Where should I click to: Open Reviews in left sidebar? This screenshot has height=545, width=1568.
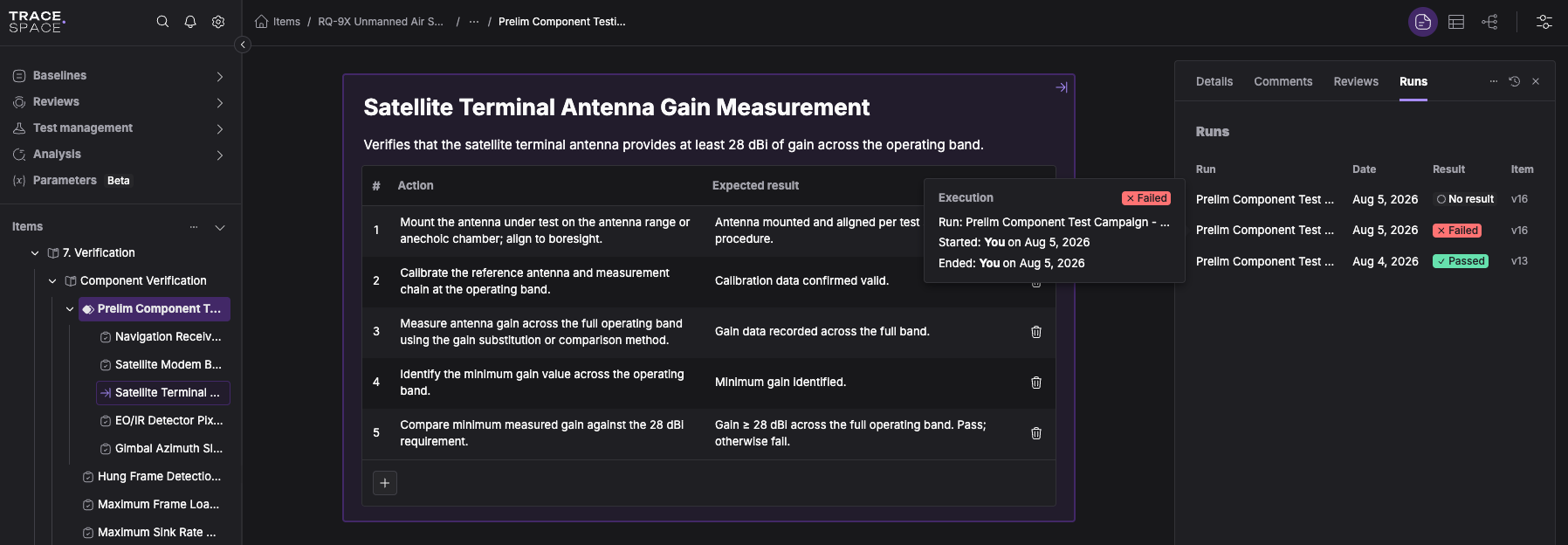(56, 102)
